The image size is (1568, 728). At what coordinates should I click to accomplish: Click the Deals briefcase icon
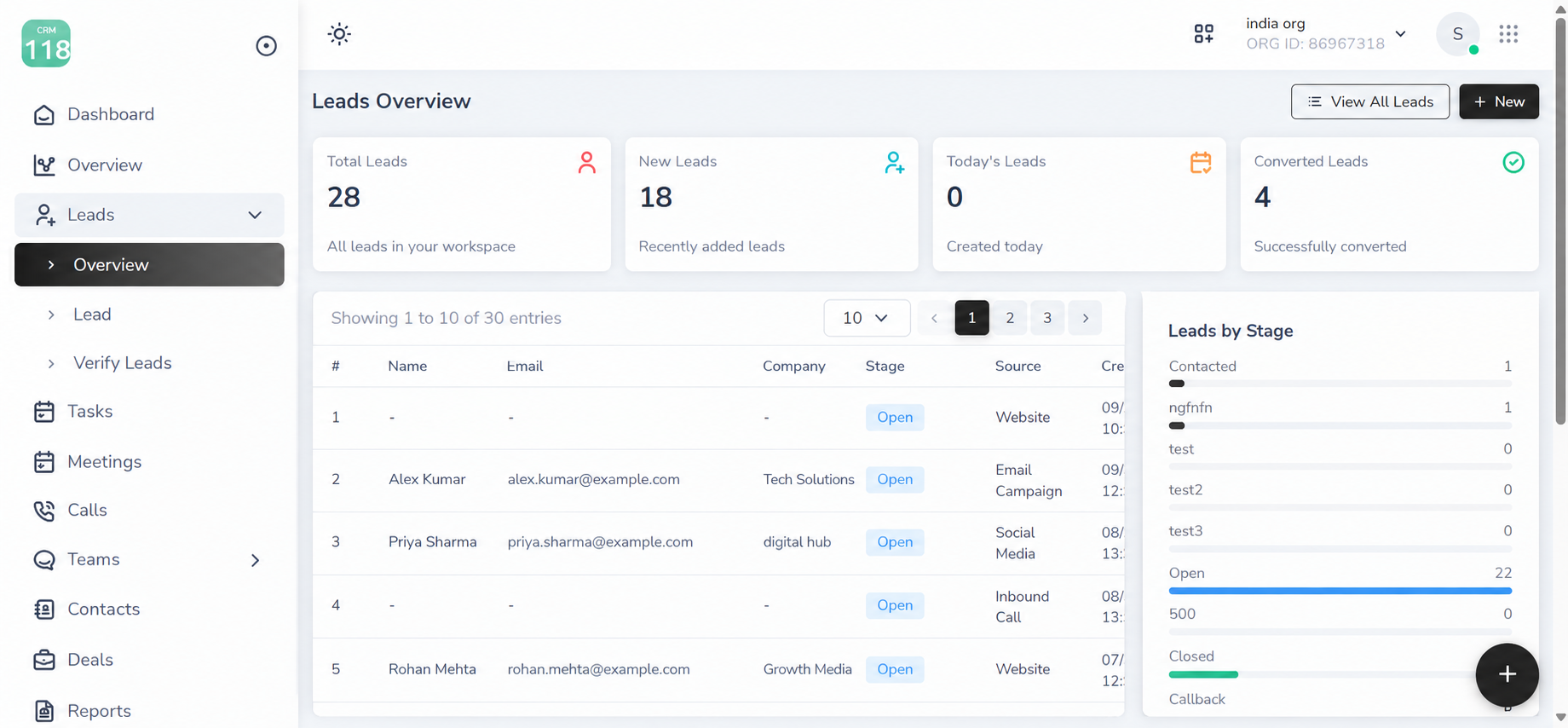[44, 660]
